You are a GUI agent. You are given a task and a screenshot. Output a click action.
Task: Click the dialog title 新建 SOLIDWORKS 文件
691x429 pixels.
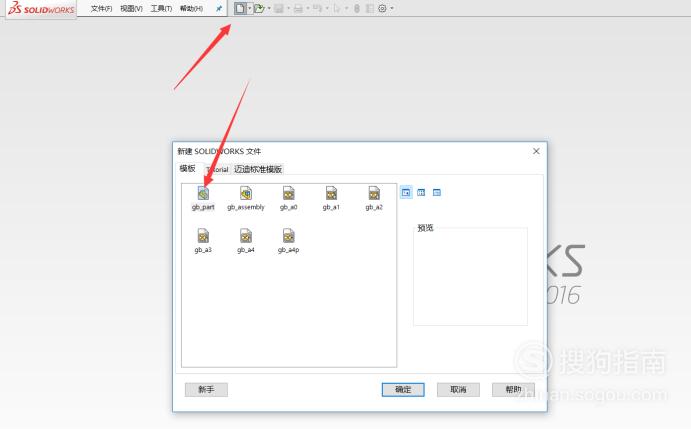pyautogui.click(x=219, y=151)
